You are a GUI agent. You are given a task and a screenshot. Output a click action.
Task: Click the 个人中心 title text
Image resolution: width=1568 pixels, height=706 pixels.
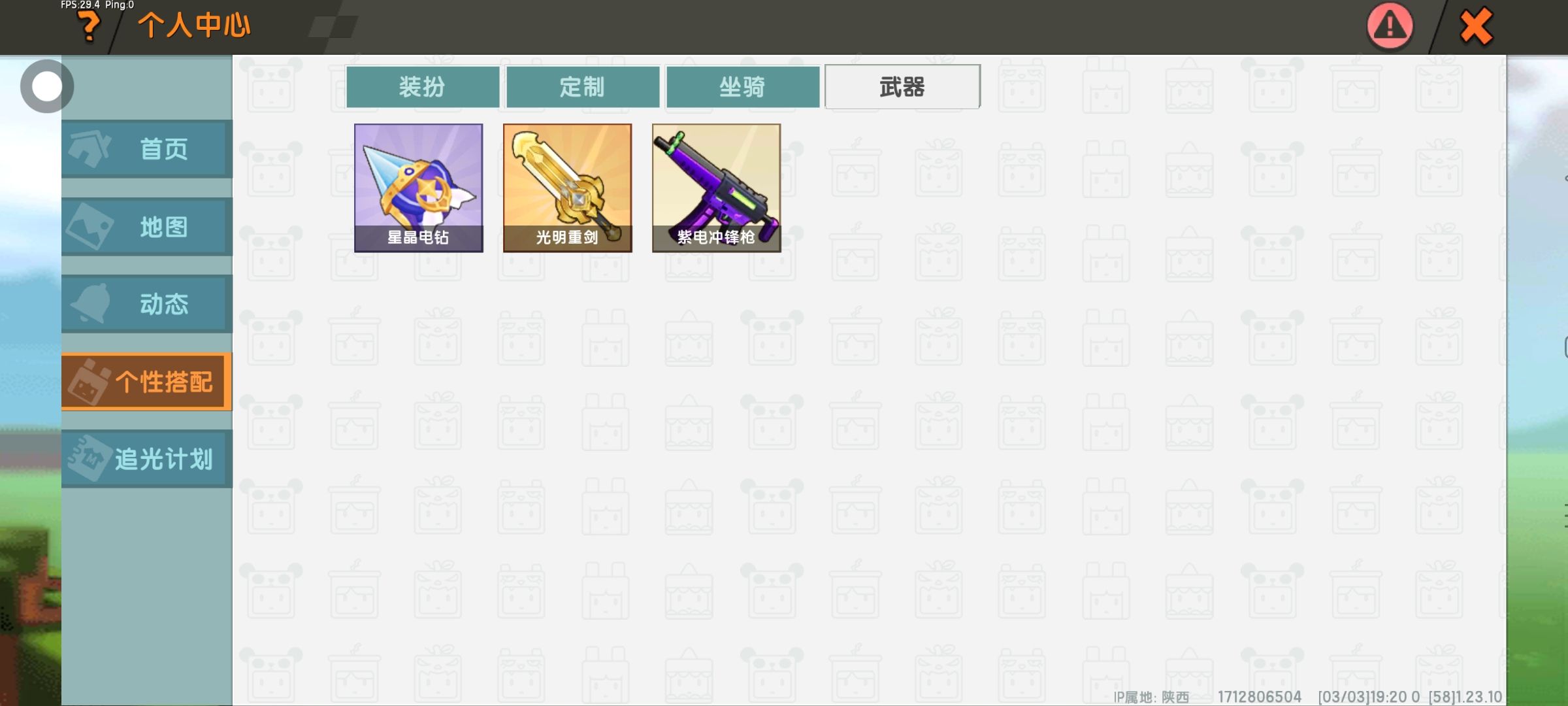click(194, 26)
